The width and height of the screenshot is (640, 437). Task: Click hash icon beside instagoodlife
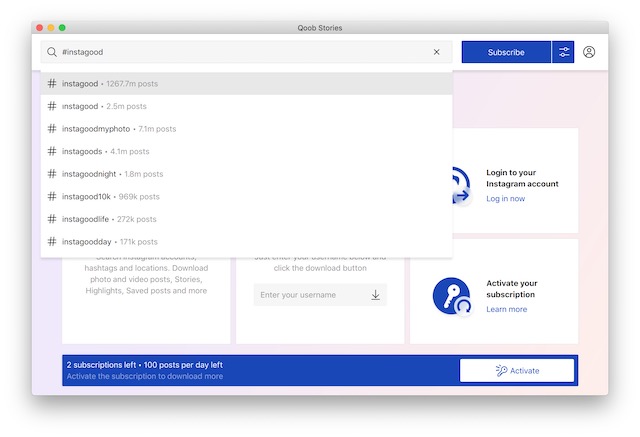[52, 219]
